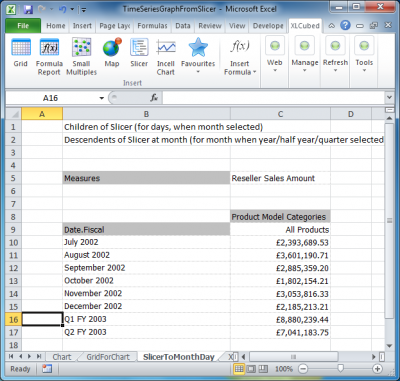Image resolution: width=400 pixels, height=381 pixels.
Task: Select column C header
Action: click(x=280, y=114)
